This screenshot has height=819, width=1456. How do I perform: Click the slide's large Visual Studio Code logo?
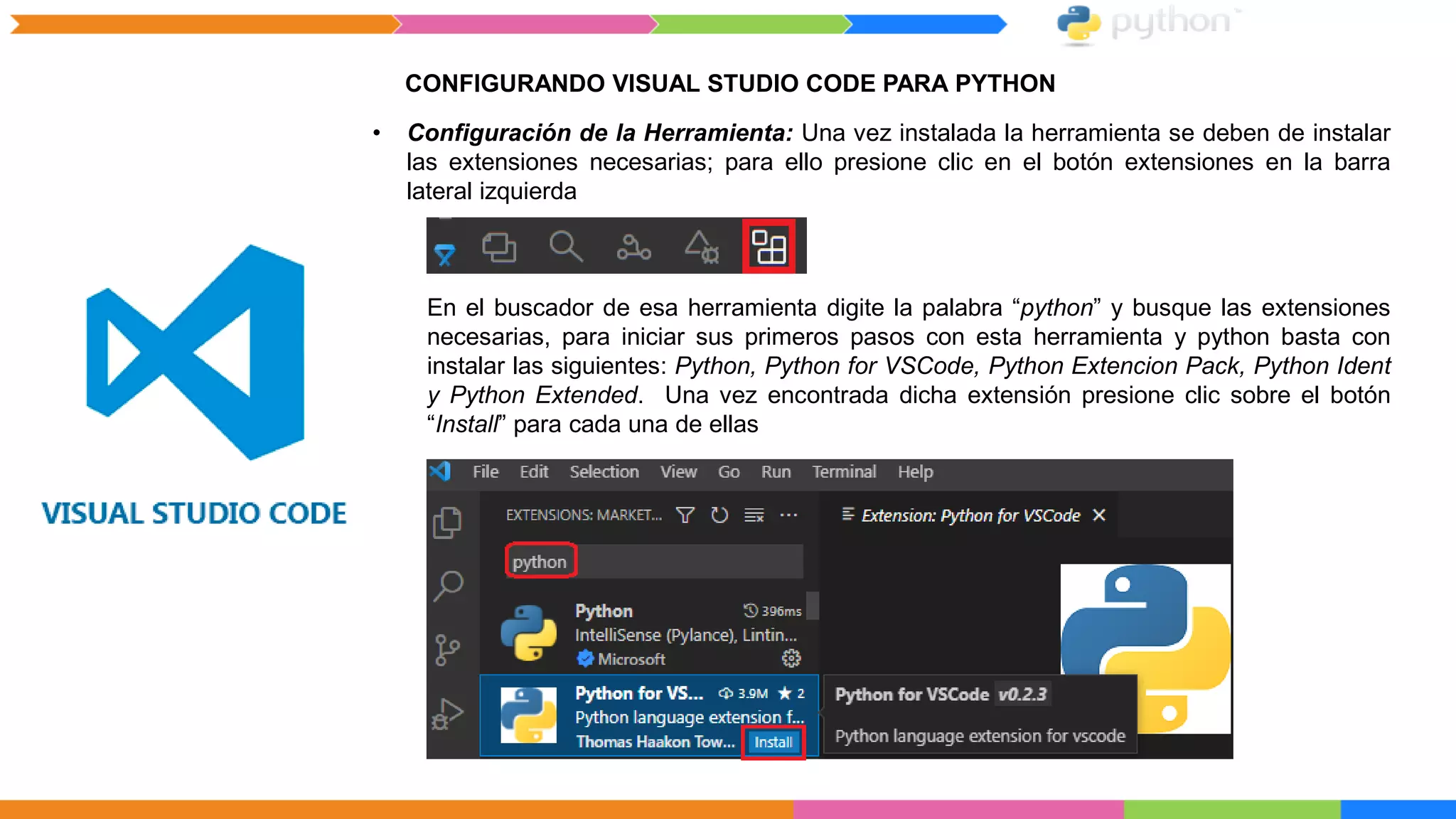[x=196, y=352]
